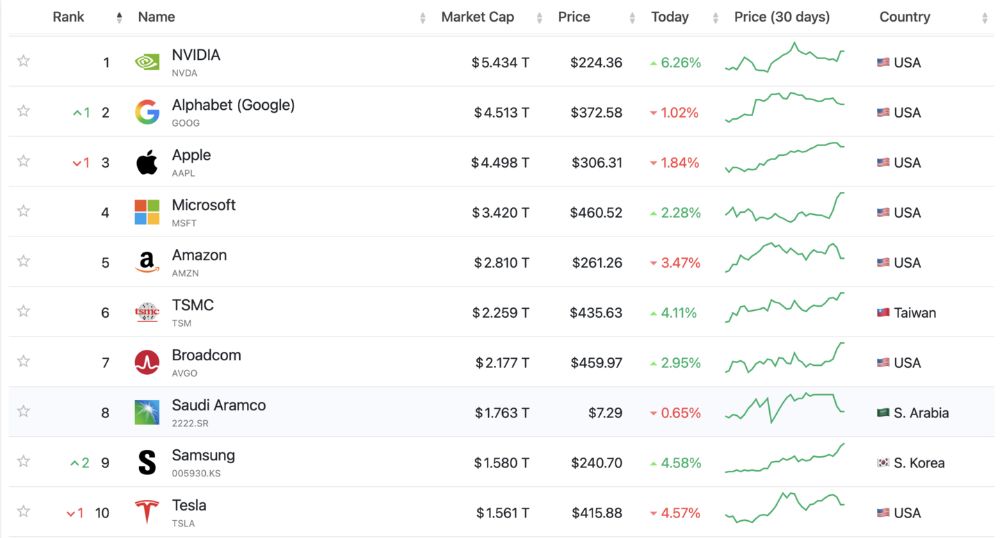This screenshot has height=538, width=1000.
Task: Click the NVIDIA logo icon
Action: tap(147, 62)
